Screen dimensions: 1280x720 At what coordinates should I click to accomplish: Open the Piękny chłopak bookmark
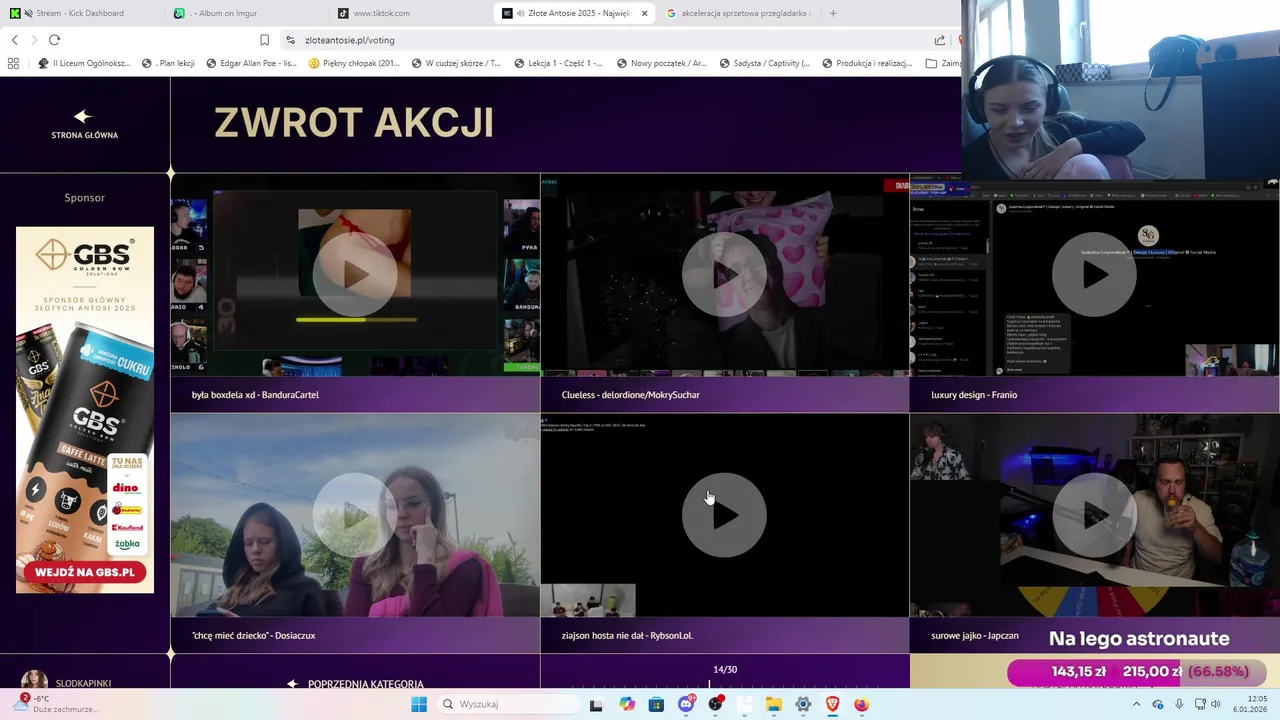click(354, 63)
